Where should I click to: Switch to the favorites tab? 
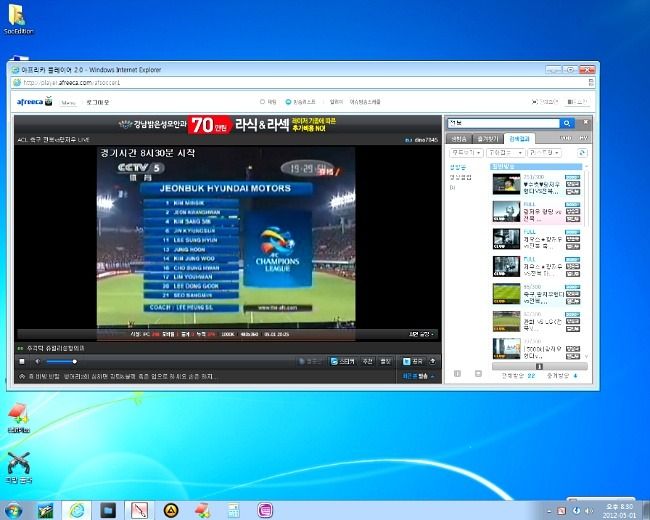[x=488, y=139]
